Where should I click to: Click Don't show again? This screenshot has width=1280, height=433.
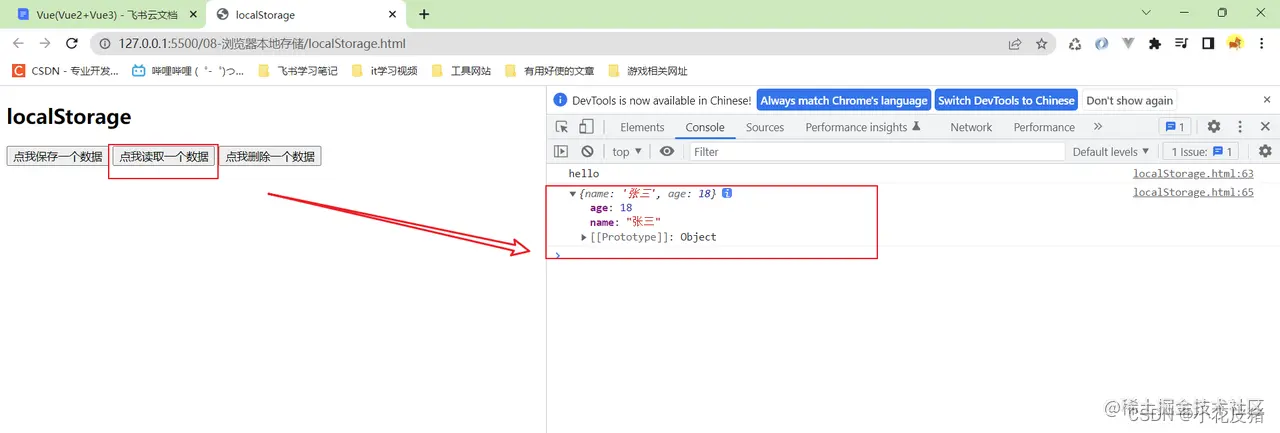click(x=1130, y=100)
